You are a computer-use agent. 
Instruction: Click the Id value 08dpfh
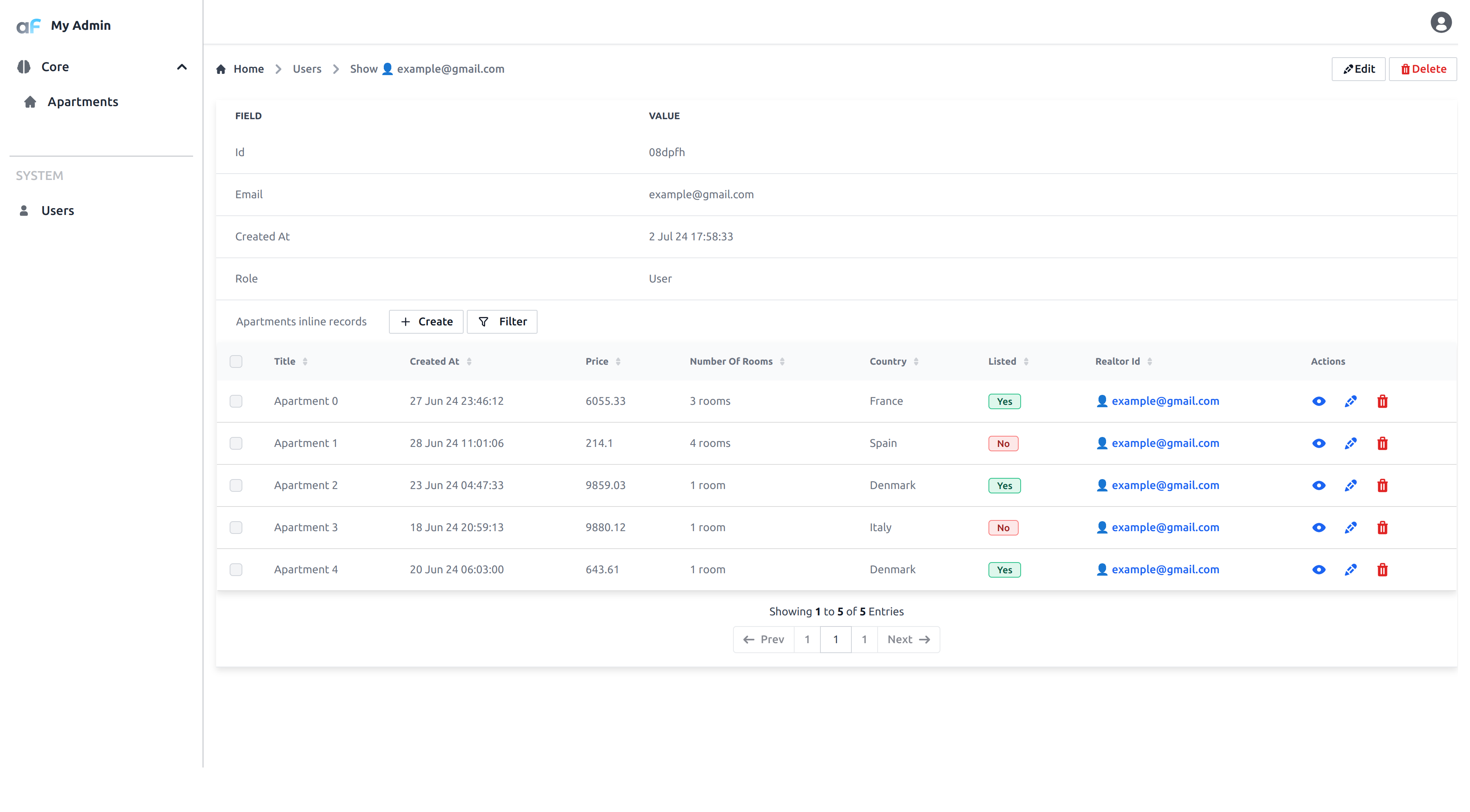(x=667, y=153)
